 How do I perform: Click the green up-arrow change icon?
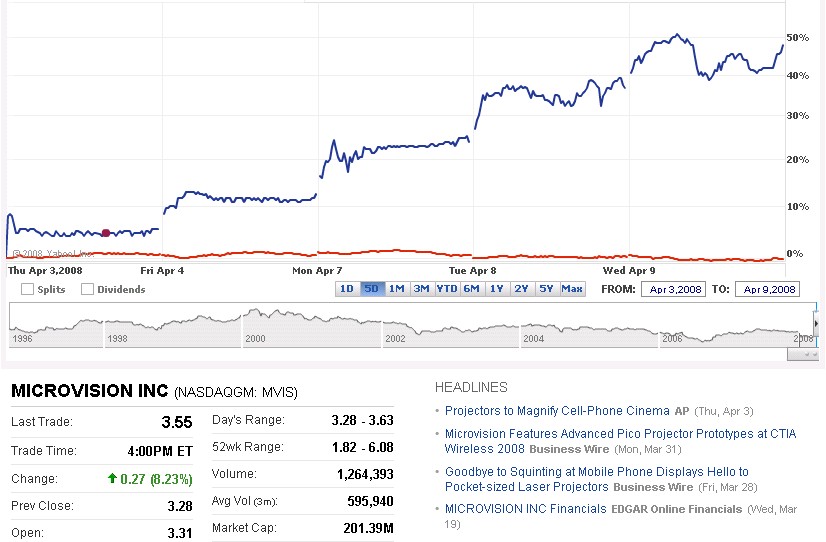tap(112, 478)
